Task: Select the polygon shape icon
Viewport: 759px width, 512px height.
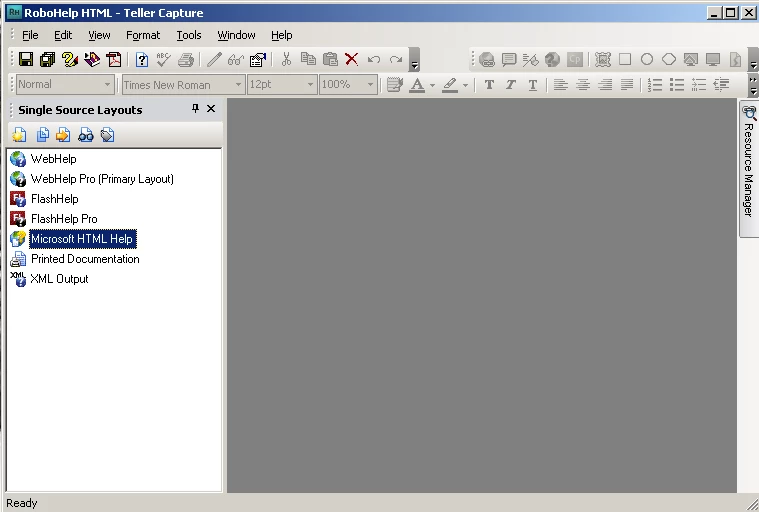Action: (x=669, y=60)
